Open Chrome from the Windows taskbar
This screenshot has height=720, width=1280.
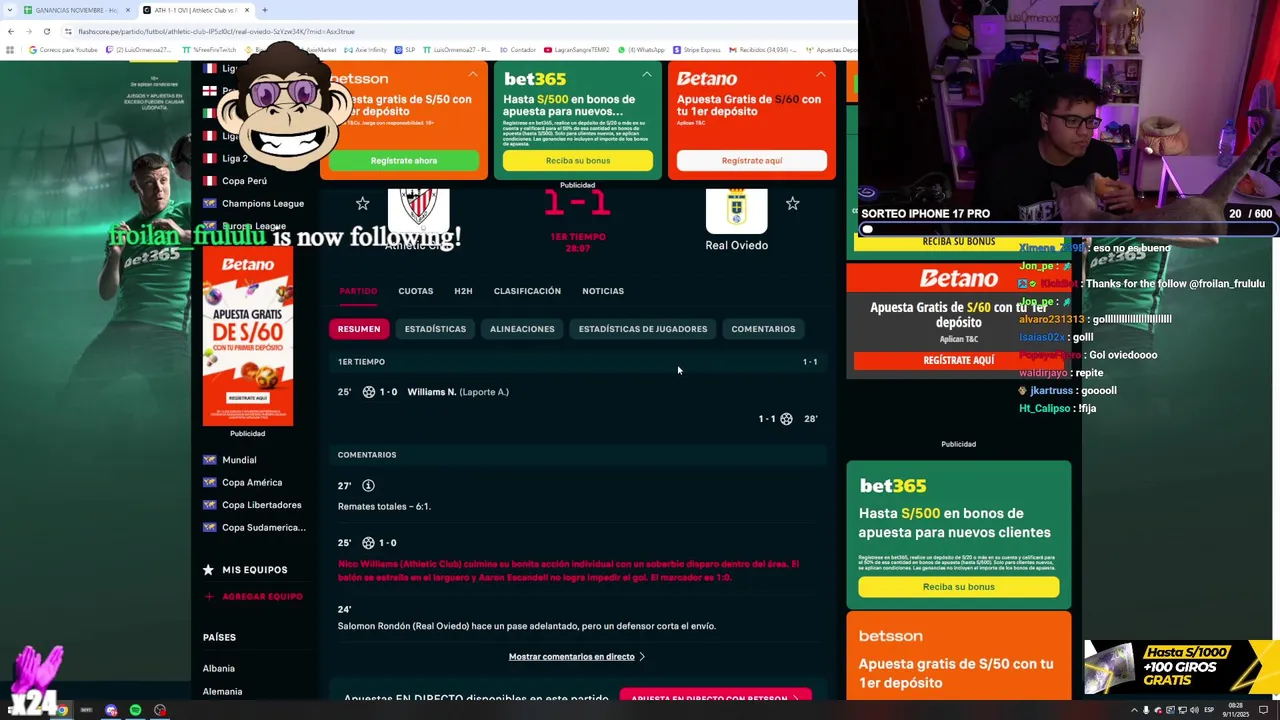tap(61, 710)
